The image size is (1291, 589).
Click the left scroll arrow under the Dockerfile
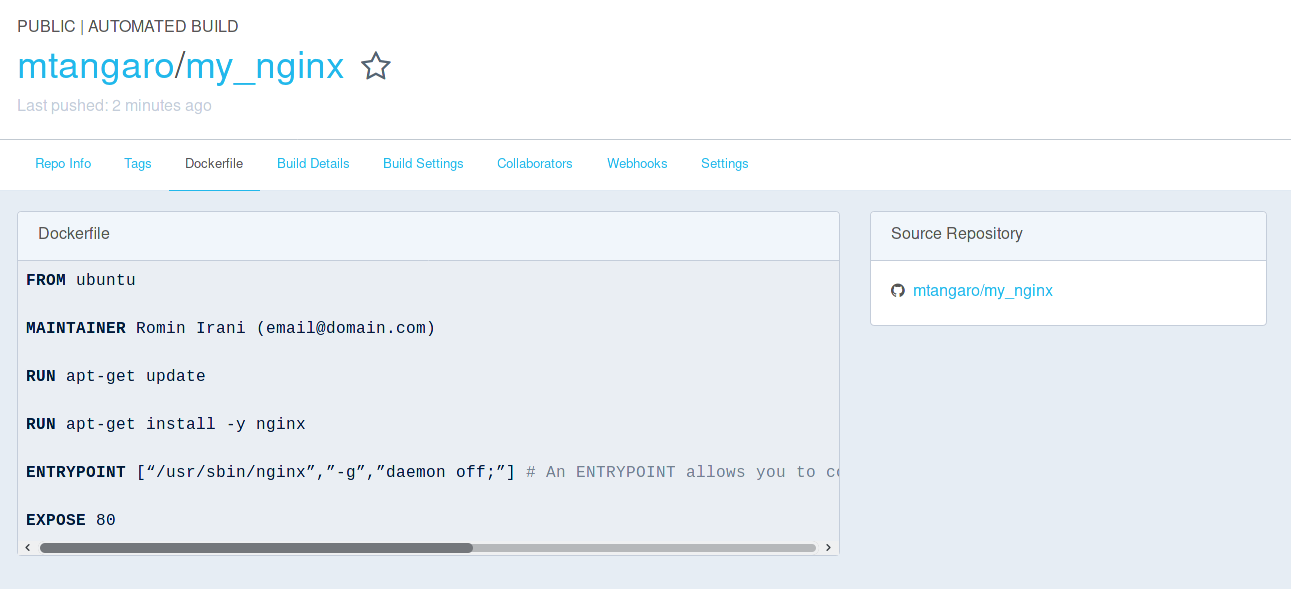click(x=28, y=548)
